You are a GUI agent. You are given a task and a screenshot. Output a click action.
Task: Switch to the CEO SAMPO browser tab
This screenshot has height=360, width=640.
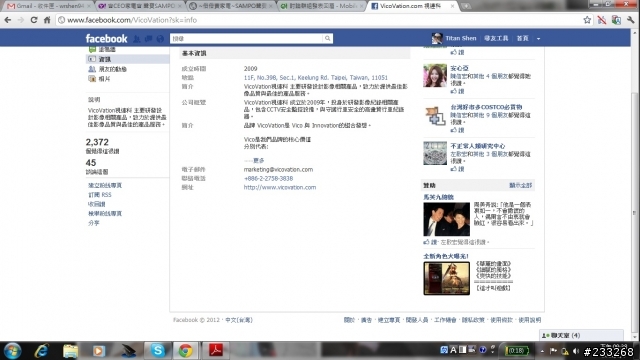tap(140, 6)
